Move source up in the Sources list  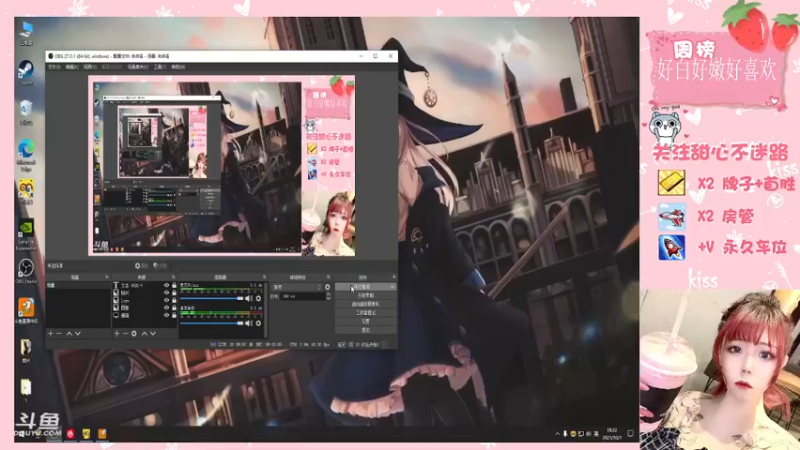tap(144, 334)
